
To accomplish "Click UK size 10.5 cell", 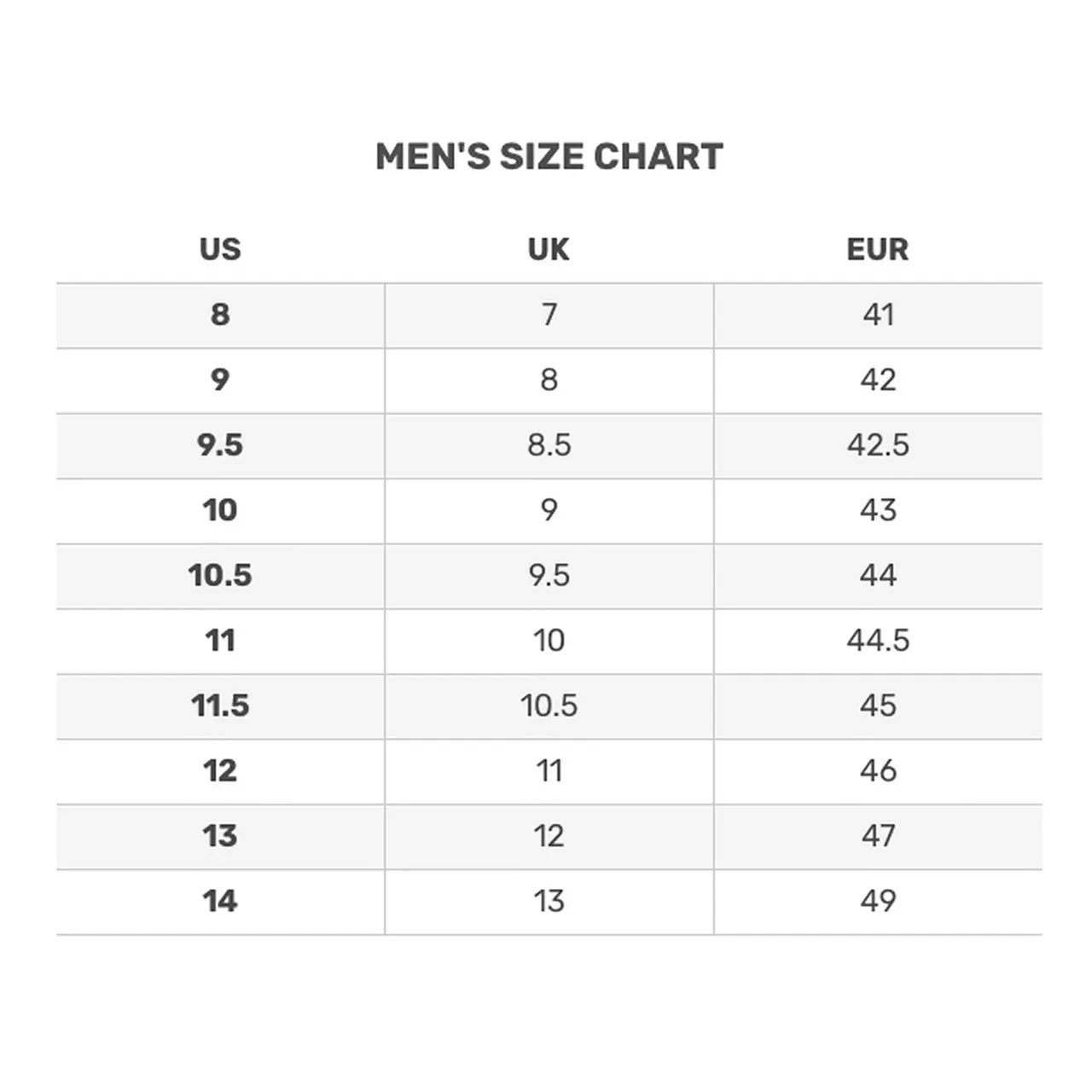I will pyautogui.click(x=549, y=707).
